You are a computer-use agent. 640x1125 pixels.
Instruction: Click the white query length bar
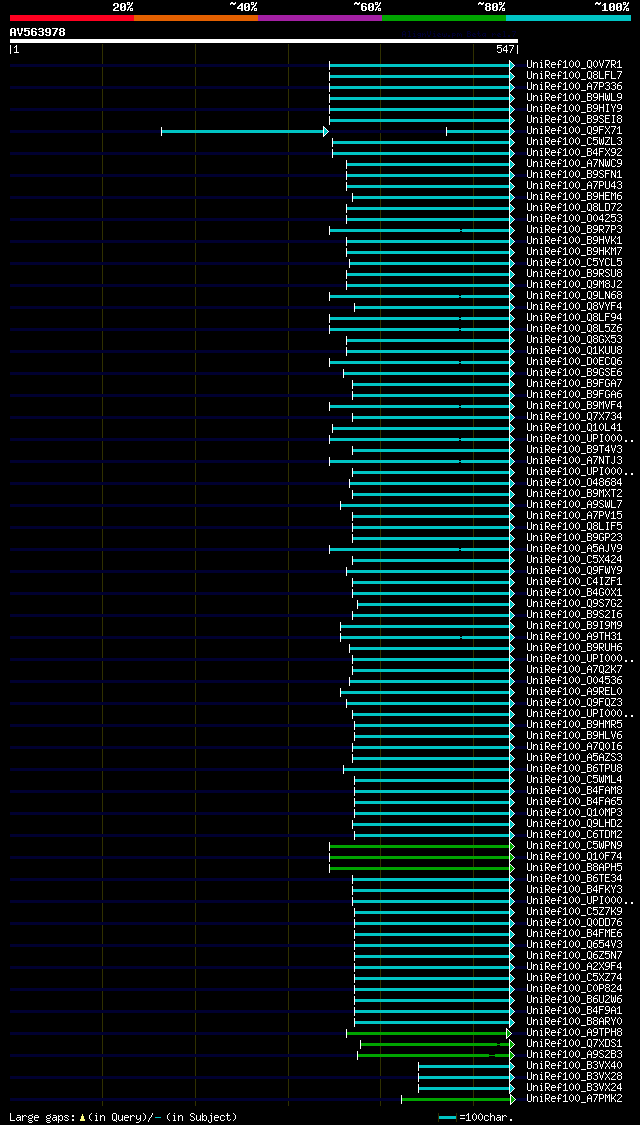(263, 41)
